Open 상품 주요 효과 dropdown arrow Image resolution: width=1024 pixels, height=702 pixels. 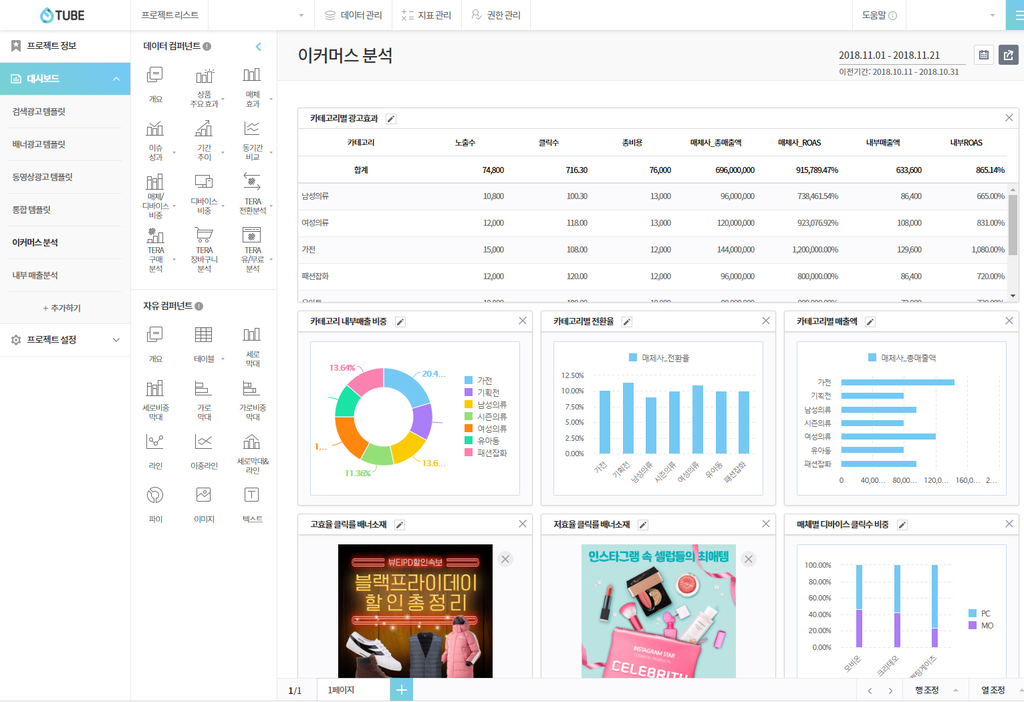[x=223, y=99]
